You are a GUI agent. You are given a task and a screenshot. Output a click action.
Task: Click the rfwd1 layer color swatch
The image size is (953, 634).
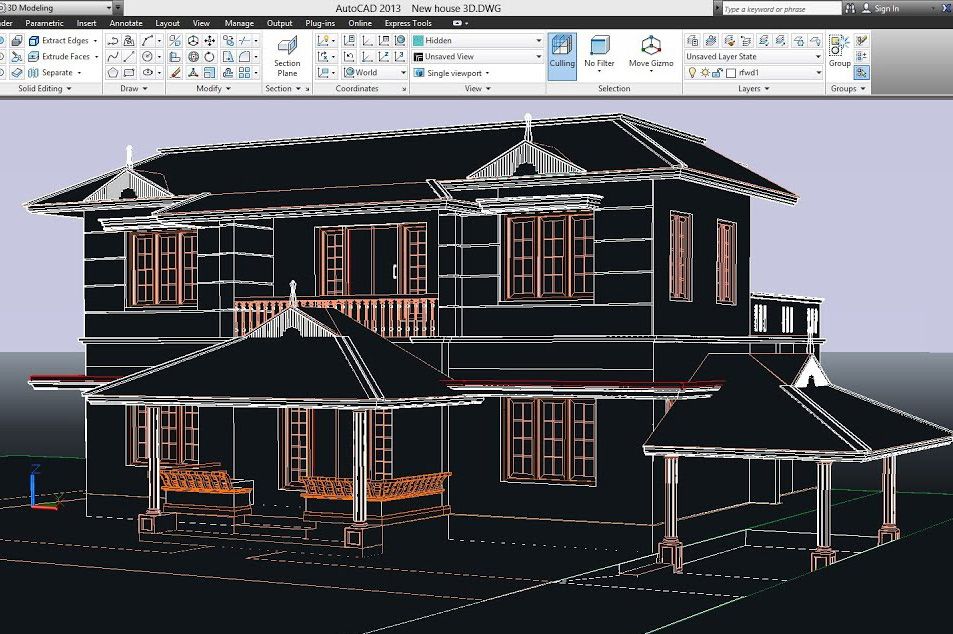pyautogui.click(x=731, y=73)
